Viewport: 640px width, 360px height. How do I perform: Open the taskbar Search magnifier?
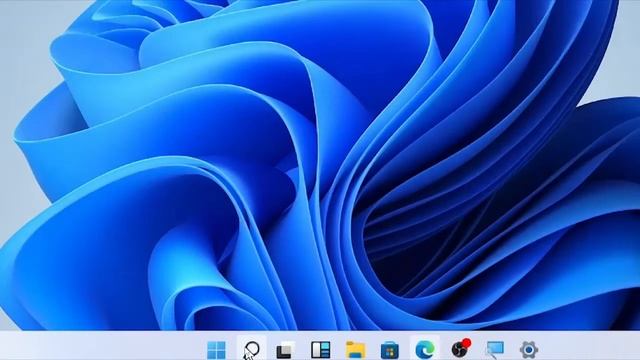tap(251, 350)
